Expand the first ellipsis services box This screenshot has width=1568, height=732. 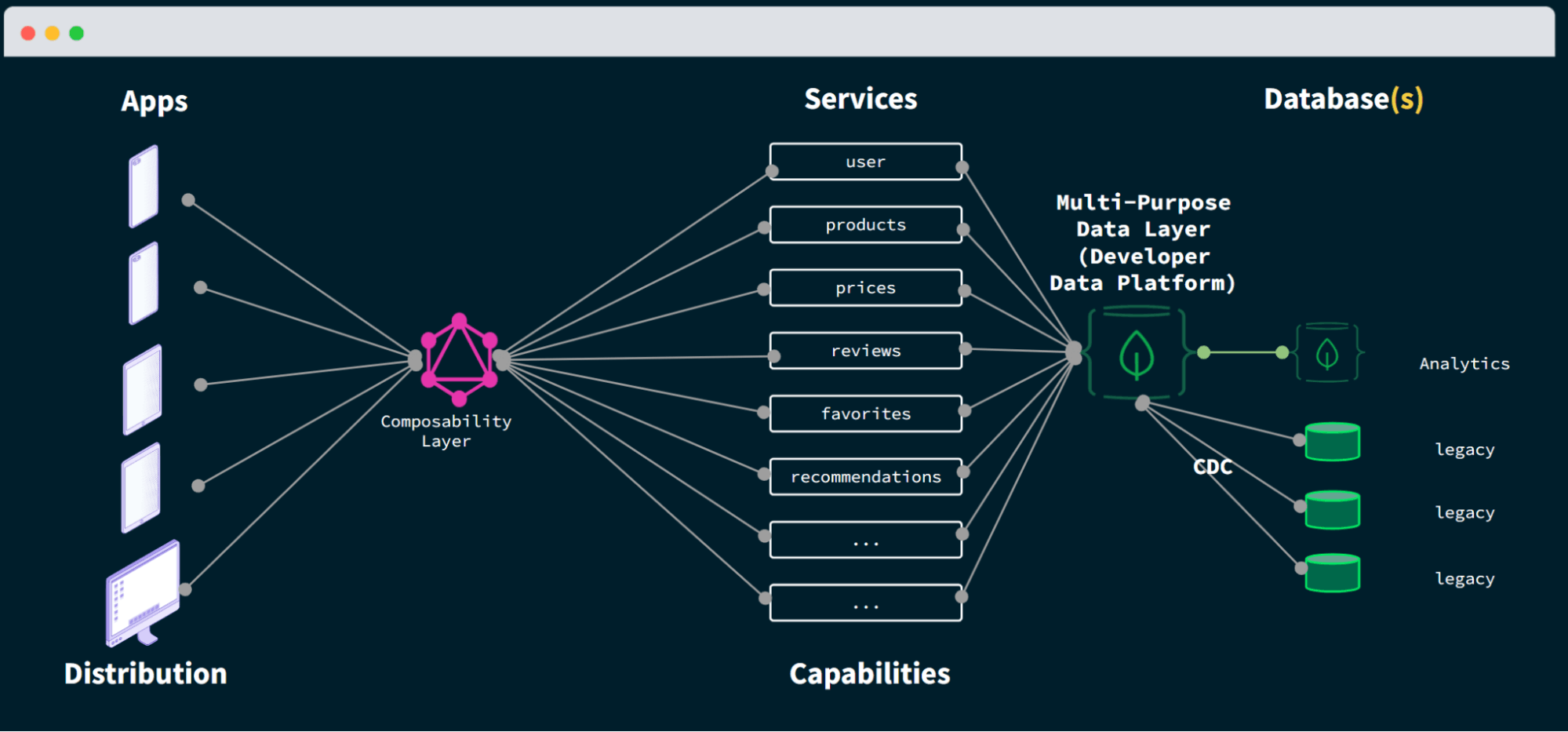[x=865, y=539]
